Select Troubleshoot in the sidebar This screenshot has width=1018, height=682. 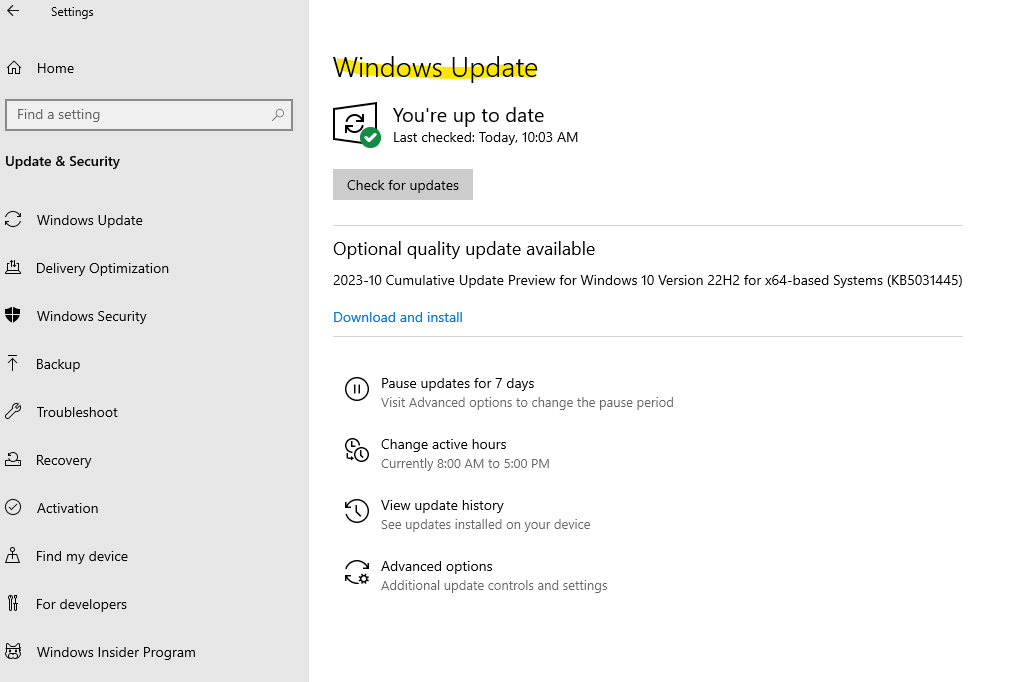tap(77, 412)
